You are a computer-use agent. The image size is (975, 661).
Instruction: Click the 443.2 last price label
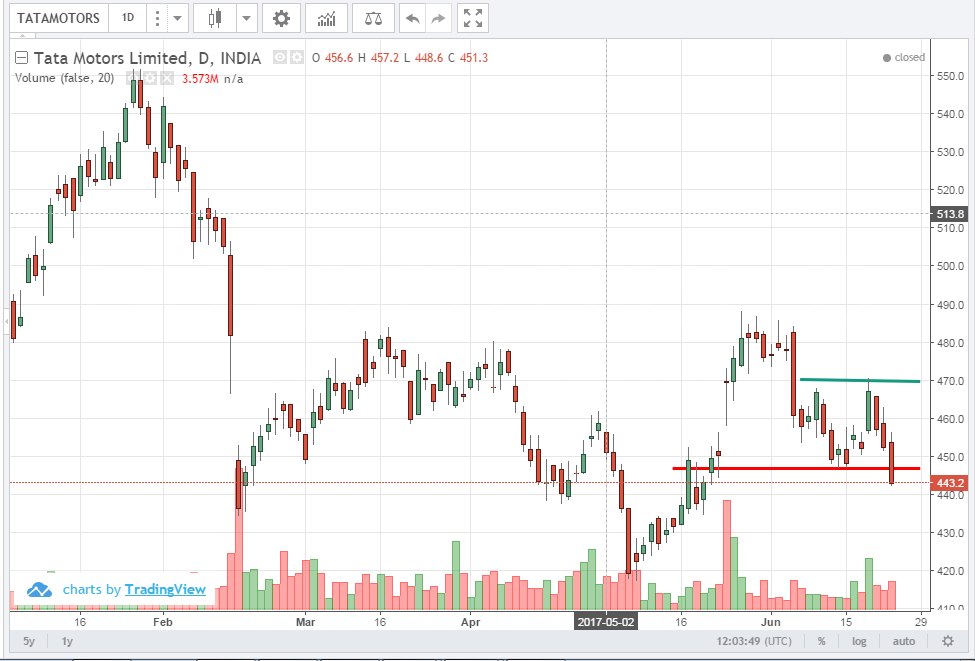(x=949, y=483)
